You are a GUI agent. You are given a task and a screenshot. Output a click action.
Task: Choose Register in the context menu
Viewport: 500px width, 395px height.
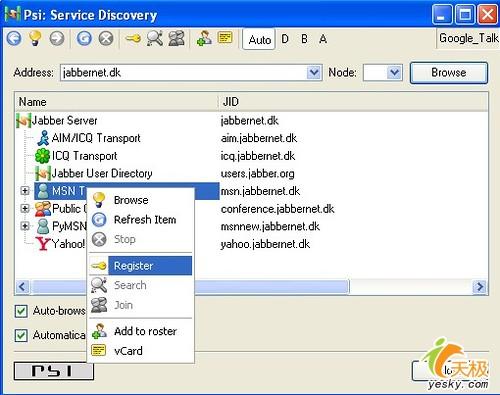(140, 266)
